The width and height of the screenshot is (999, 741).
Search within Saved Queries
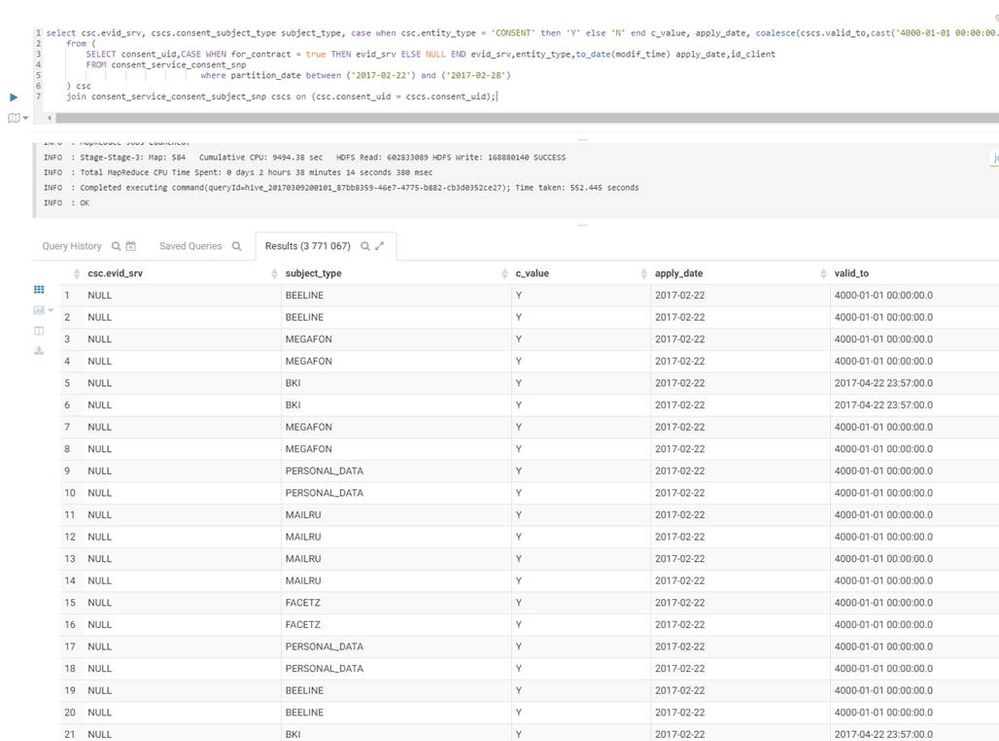237,246
